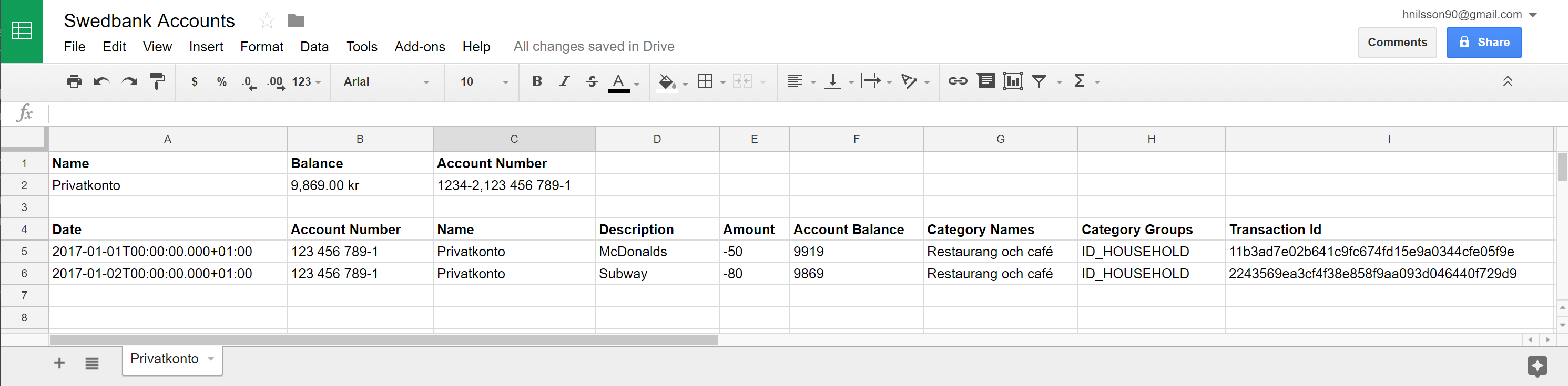Open Privatkonto sheet tab dropdown arrow
Screen dimensions: 1568x386
[211, 359]
